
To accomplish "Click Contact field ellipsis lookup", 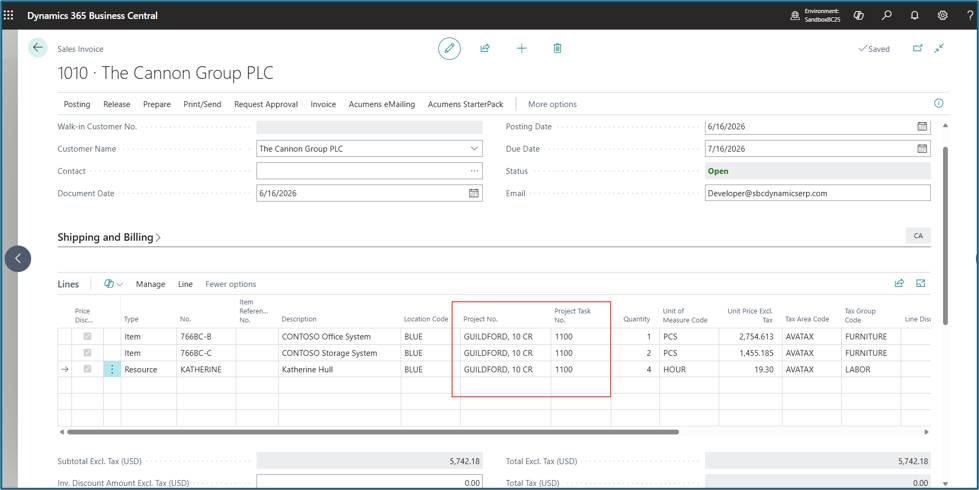I will click(475, 171).
